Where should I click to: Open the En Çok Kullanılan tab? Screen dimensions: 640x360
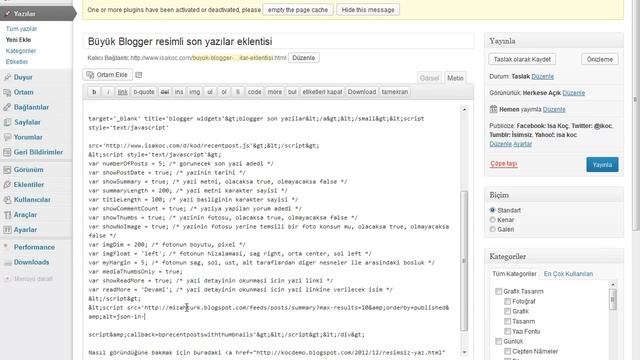[568, 274]
